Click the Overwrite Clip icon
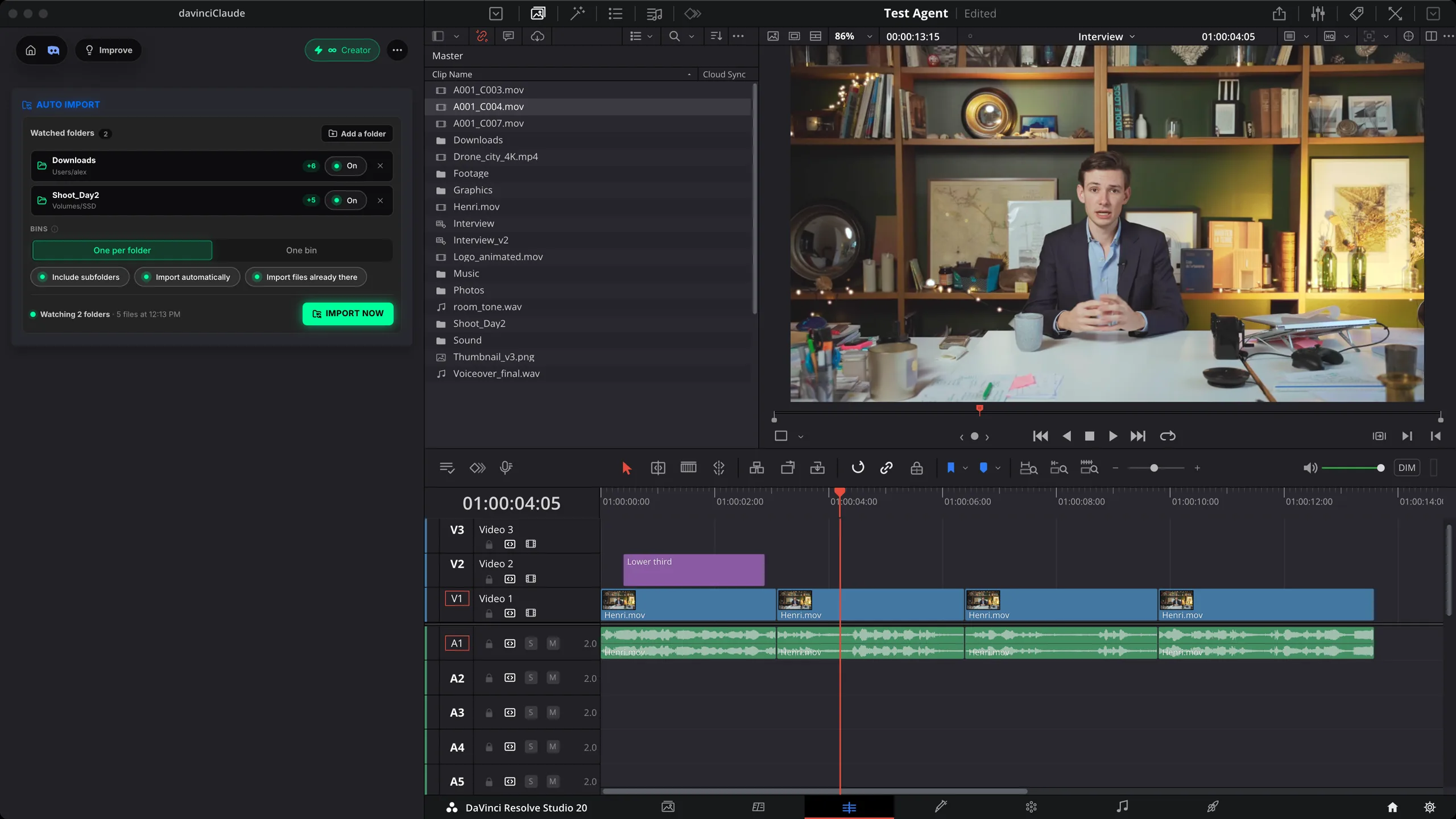Viewport: 1456px width, 819px height. [787, 468]
